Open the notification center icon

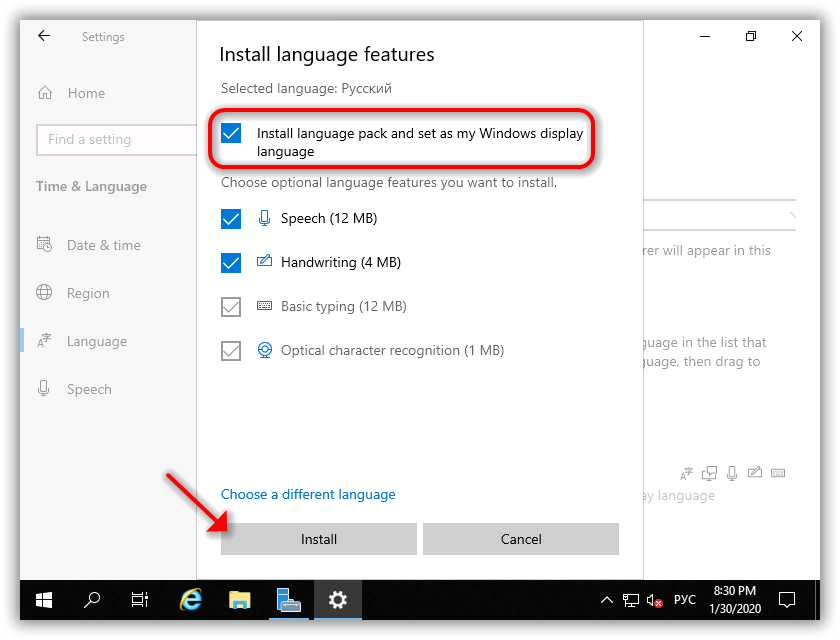[x=787, y=600]
